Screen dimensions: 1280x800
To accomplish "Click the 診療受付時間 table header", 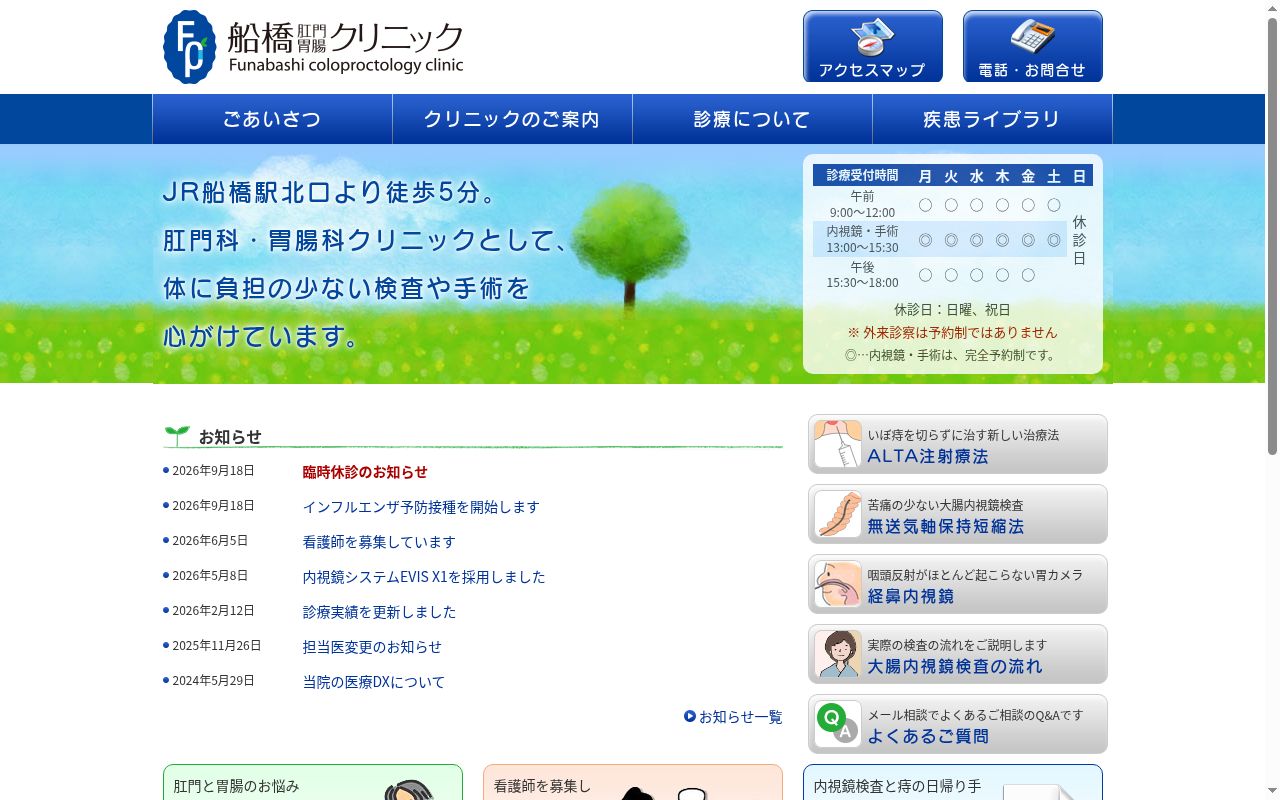I will click(x=862, y=176).
